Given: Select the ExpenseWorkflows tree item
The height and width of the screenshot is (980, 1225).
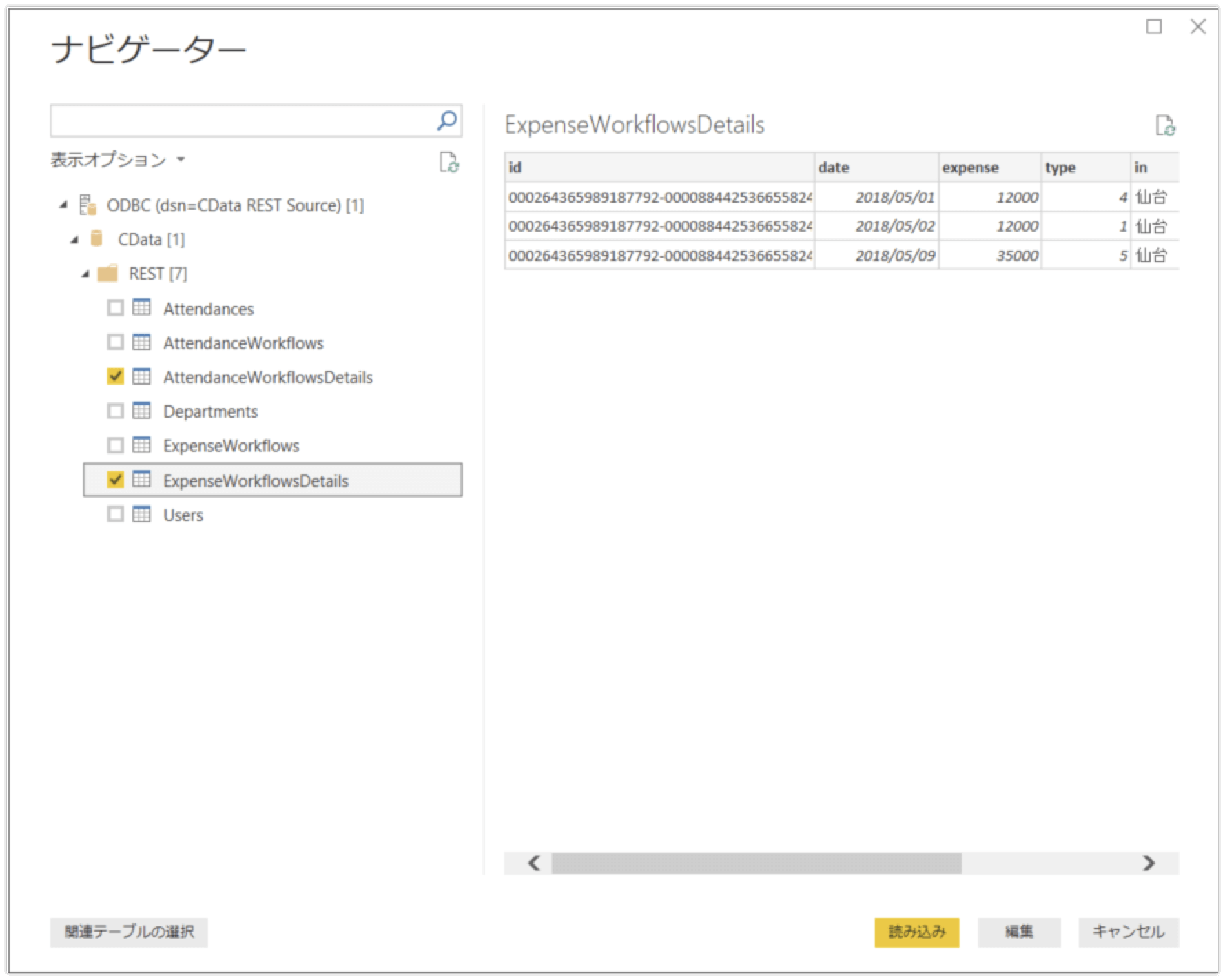Looking at the screenshot, I should (x=231, y=446).
